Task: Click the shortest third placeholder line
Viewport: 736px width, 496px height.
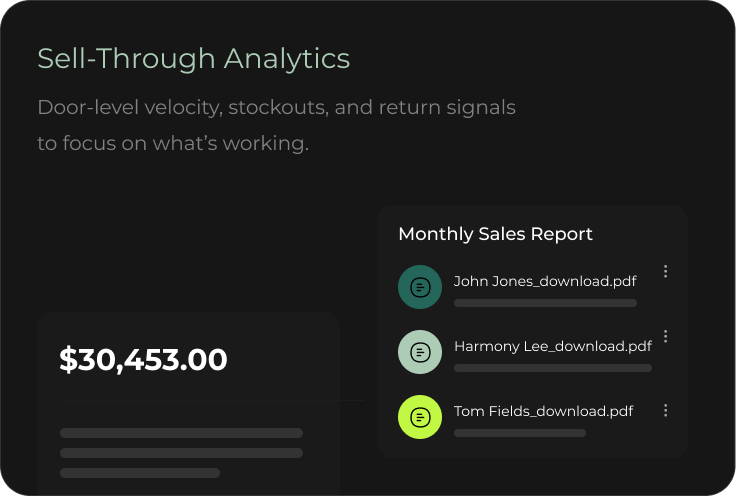Action: (x=140, y=473)
